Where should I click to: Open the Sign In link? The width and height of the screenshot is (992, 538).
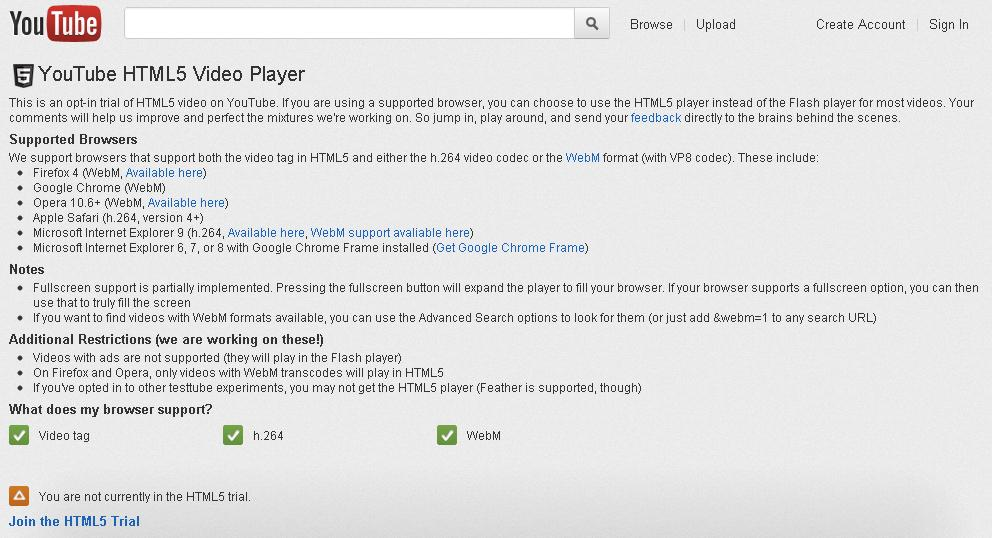(x=948, y=24)
